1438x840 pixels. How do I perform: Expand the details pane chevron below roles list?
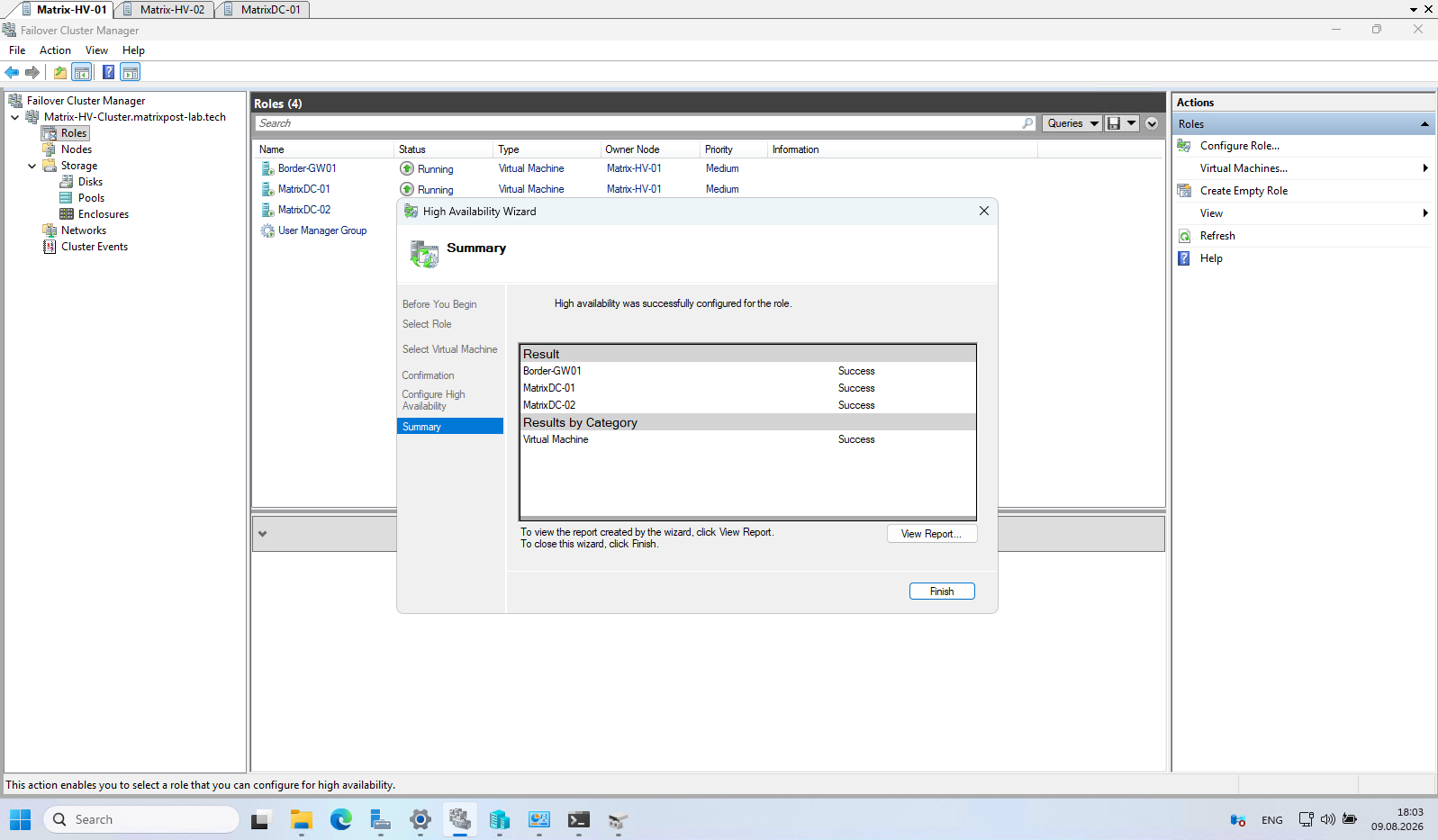tap(262, 534)
